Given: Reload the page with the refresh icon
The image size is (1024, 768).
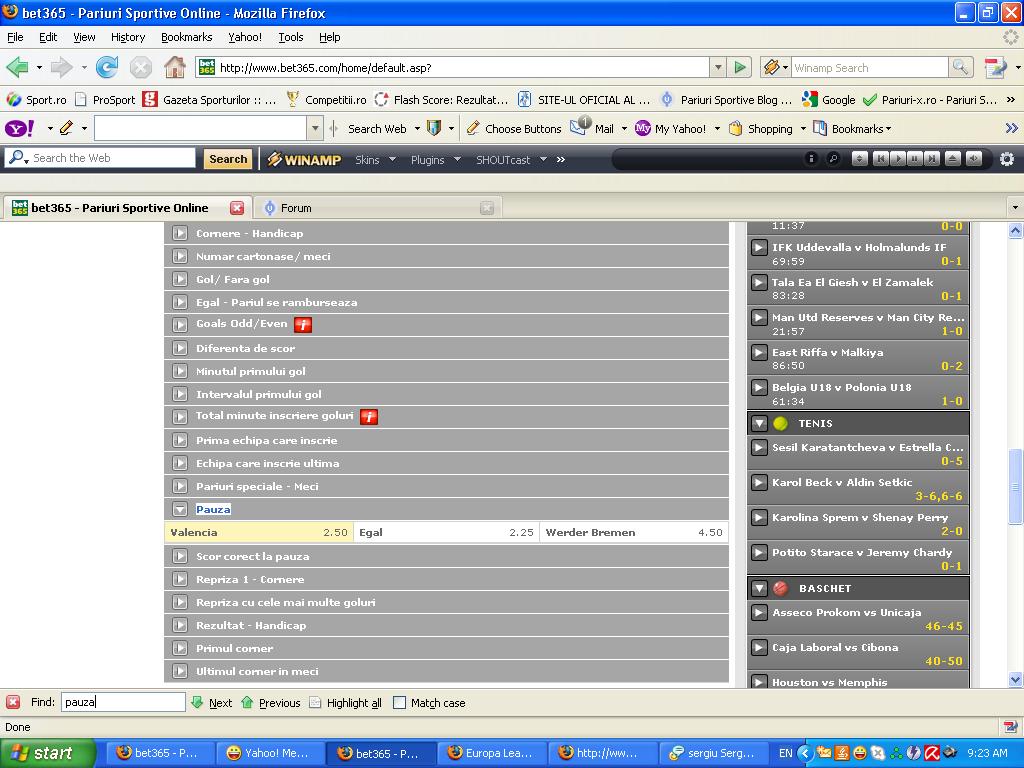Looking at the screenshot, I should 106,67.
